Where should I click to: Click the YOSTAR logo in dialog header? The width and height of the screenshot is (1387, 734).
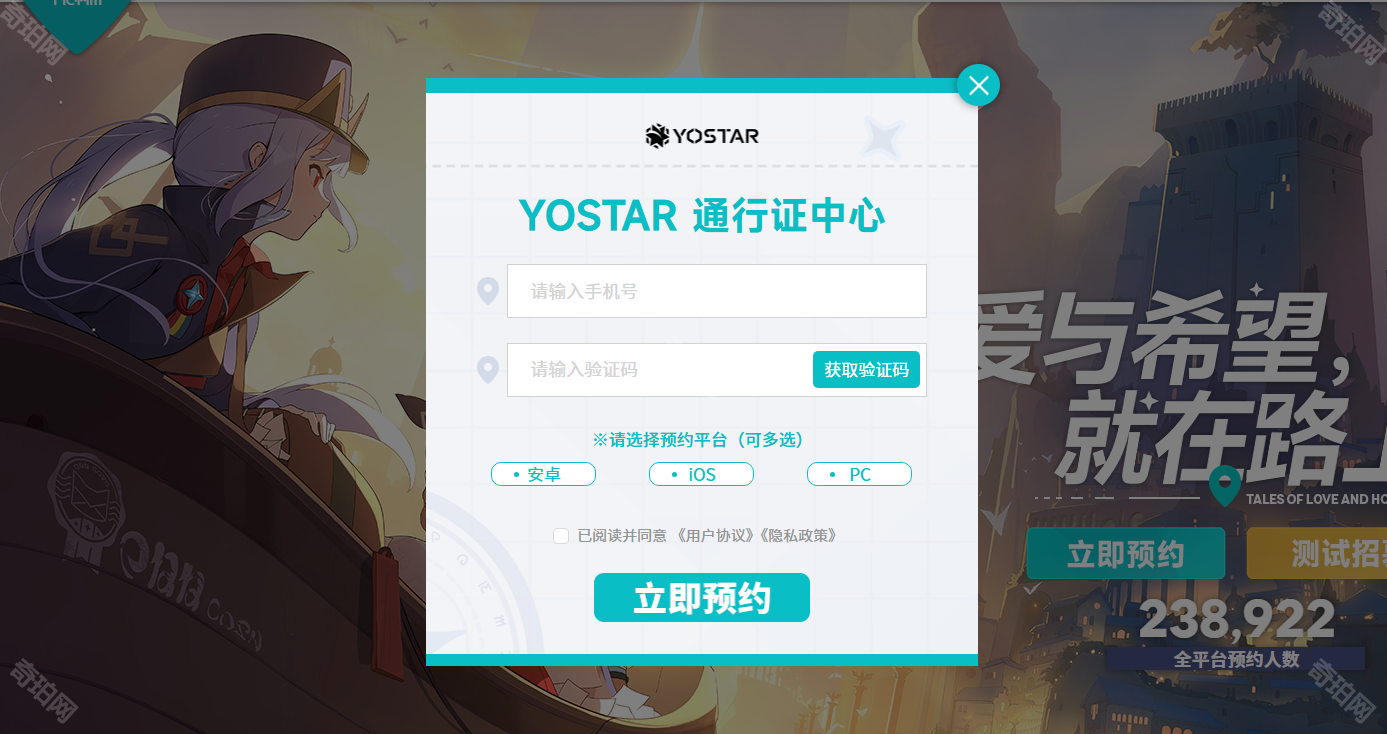pyautogui.click(x=702, y=135)
